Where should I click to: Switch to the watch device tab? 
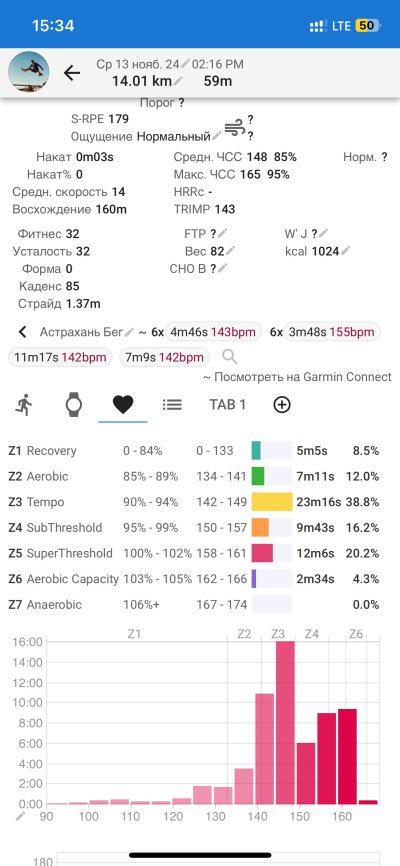(x=73, y=405)
